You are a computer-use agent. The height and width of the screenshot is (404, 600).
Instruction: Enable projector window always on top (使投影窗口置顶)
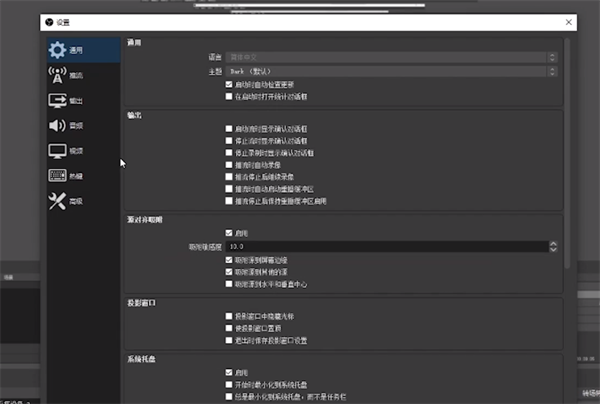(x=229, y=328)
